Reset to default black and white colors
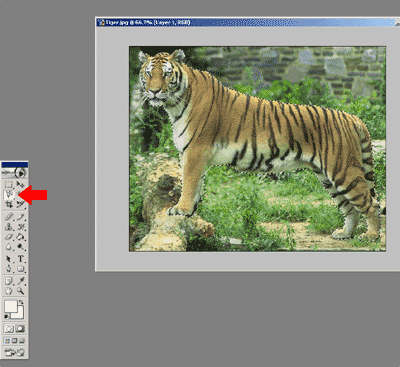Viewport: 400px width, 367px height. point(7,316)
